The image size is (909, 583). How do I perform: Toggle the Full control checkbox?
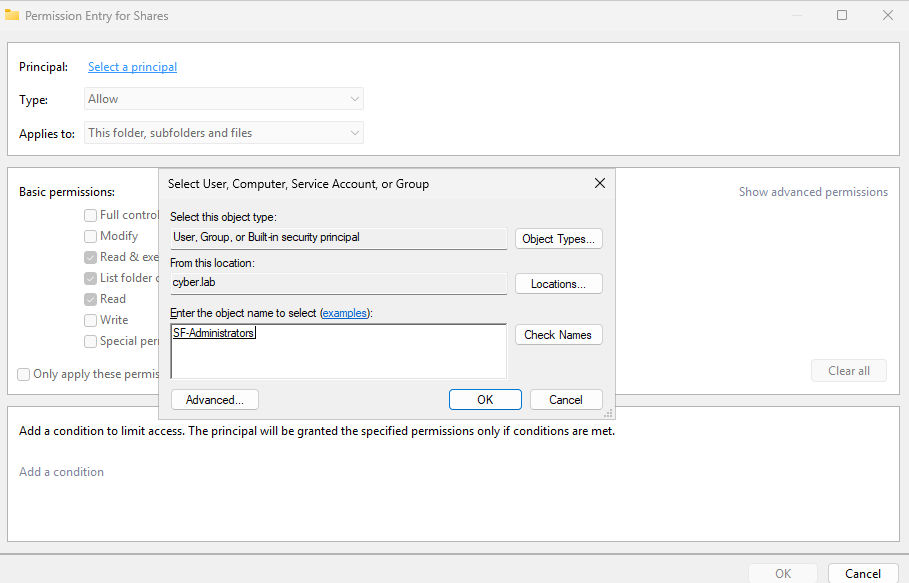91,215
